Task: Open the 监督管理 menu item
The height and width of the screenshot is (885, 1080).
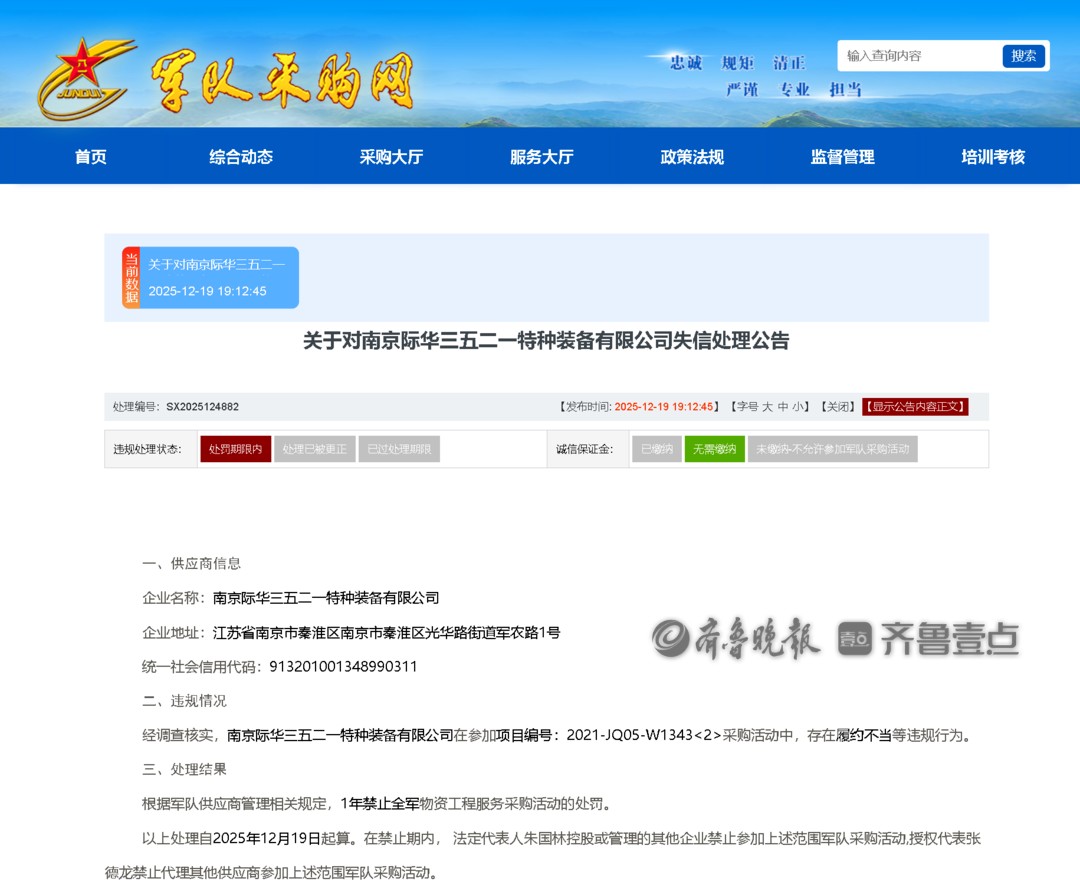Action: 842,157
